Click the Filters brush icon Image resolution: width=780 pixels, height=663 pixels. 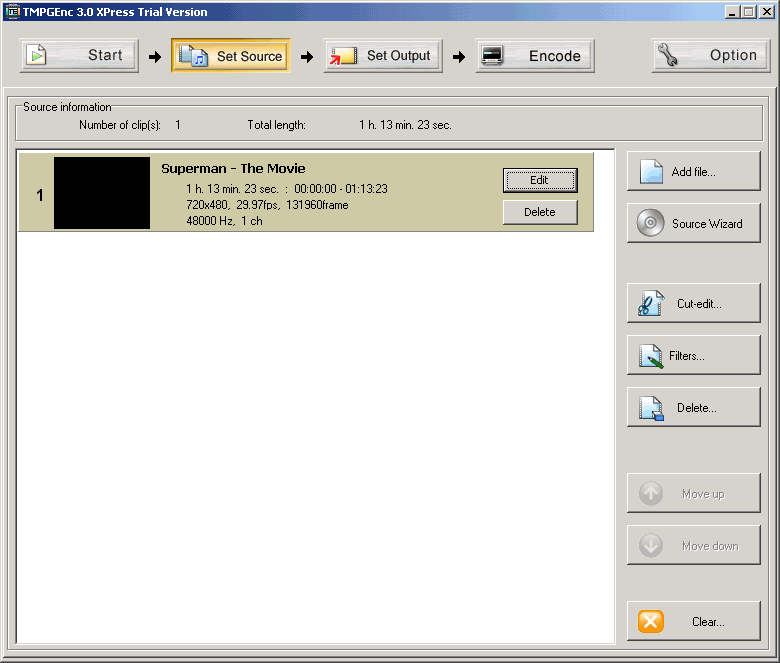point(651,355)
